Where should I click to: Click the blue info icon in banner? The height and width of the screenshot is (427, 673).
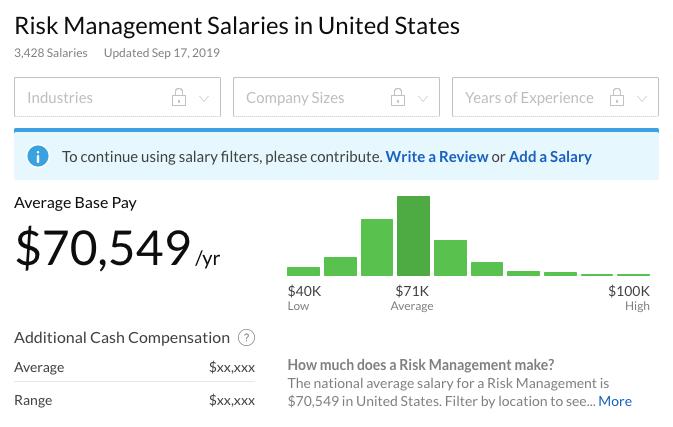(x=38, y=156)
